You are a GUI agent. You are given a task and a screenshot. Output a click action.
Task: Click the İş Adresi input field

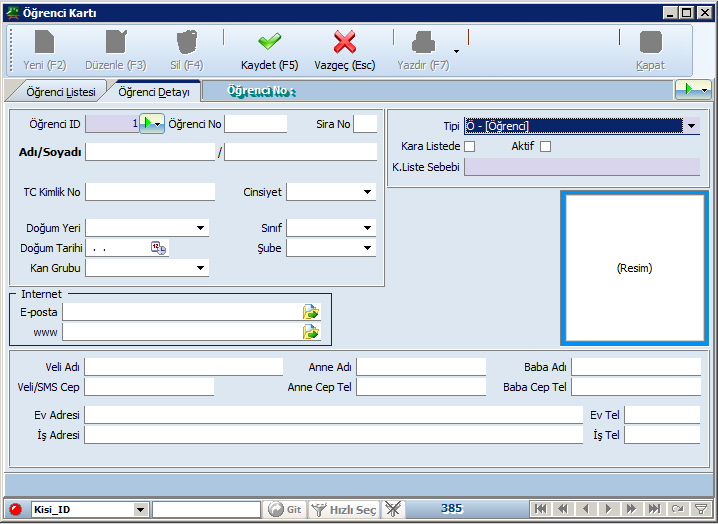click(333, 435)
